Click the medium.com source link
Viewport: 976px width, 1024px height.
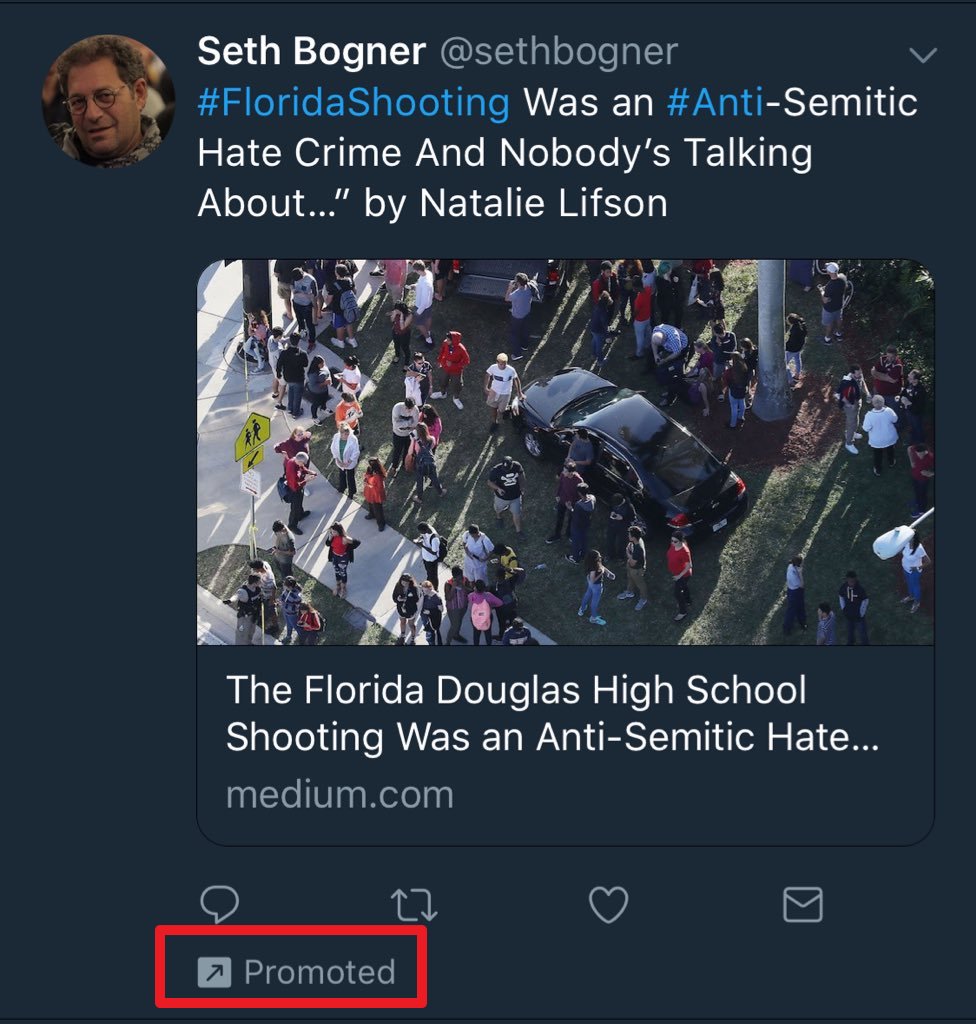[x=340, y=795]
